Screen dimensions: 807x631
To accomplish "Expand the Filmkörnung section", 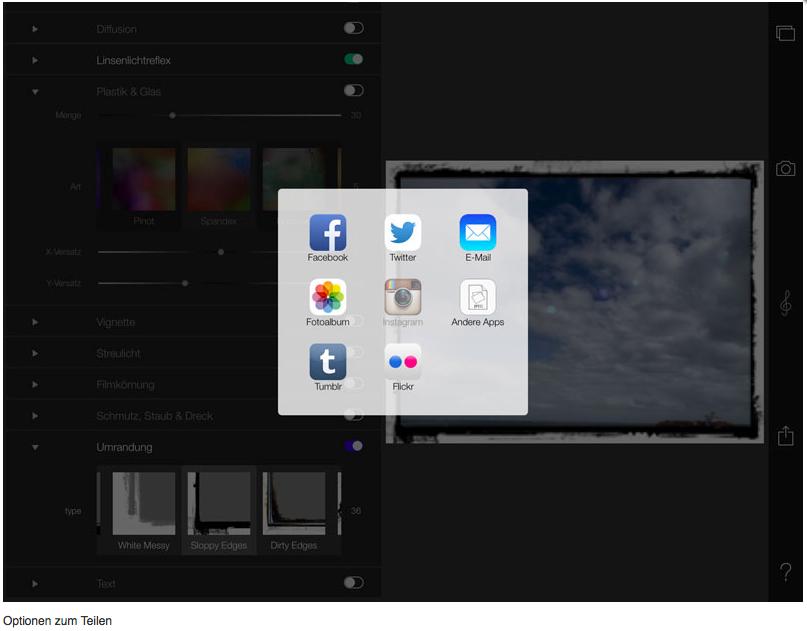I will [35, 384].
